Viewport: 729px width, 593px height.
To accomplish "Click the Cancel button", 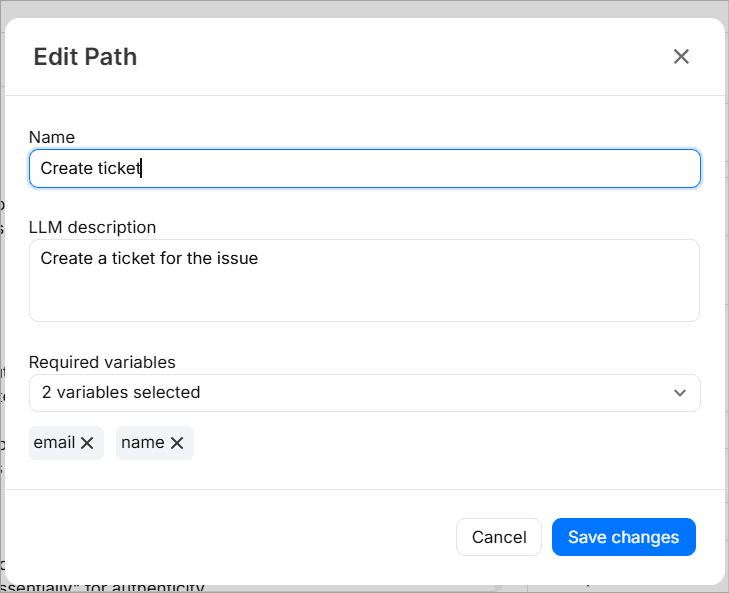I will tap(499, 537).
